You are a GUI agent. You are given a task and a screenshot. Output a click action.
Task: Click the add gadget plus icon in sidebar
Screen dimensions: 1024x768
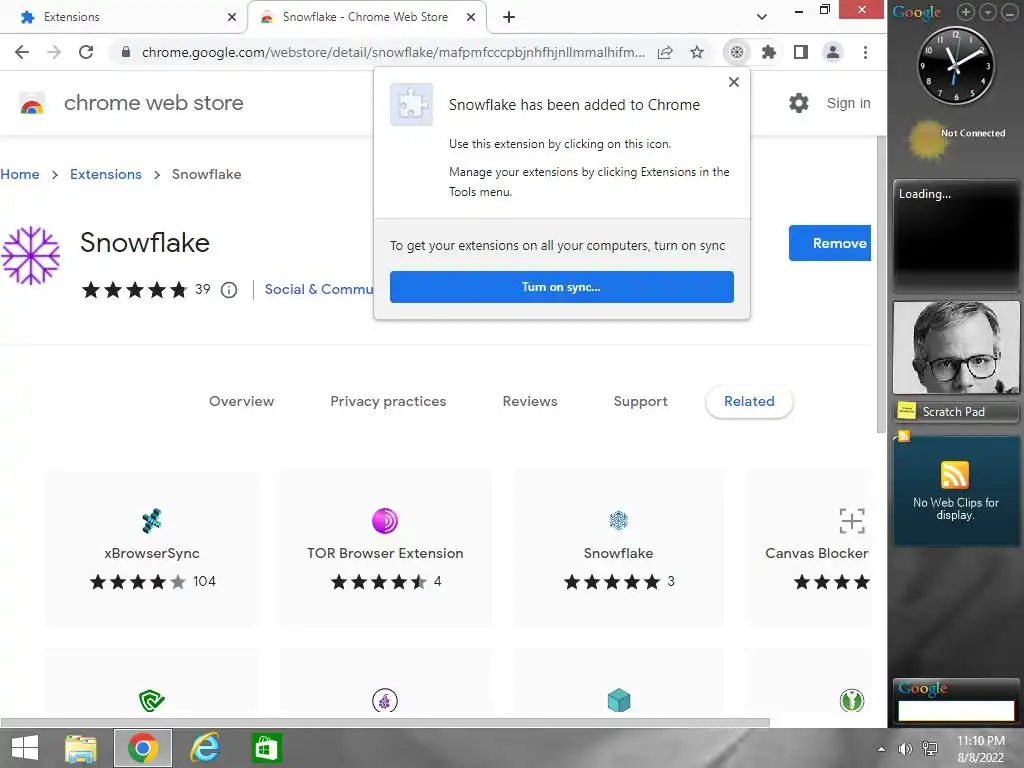[965, 12]
